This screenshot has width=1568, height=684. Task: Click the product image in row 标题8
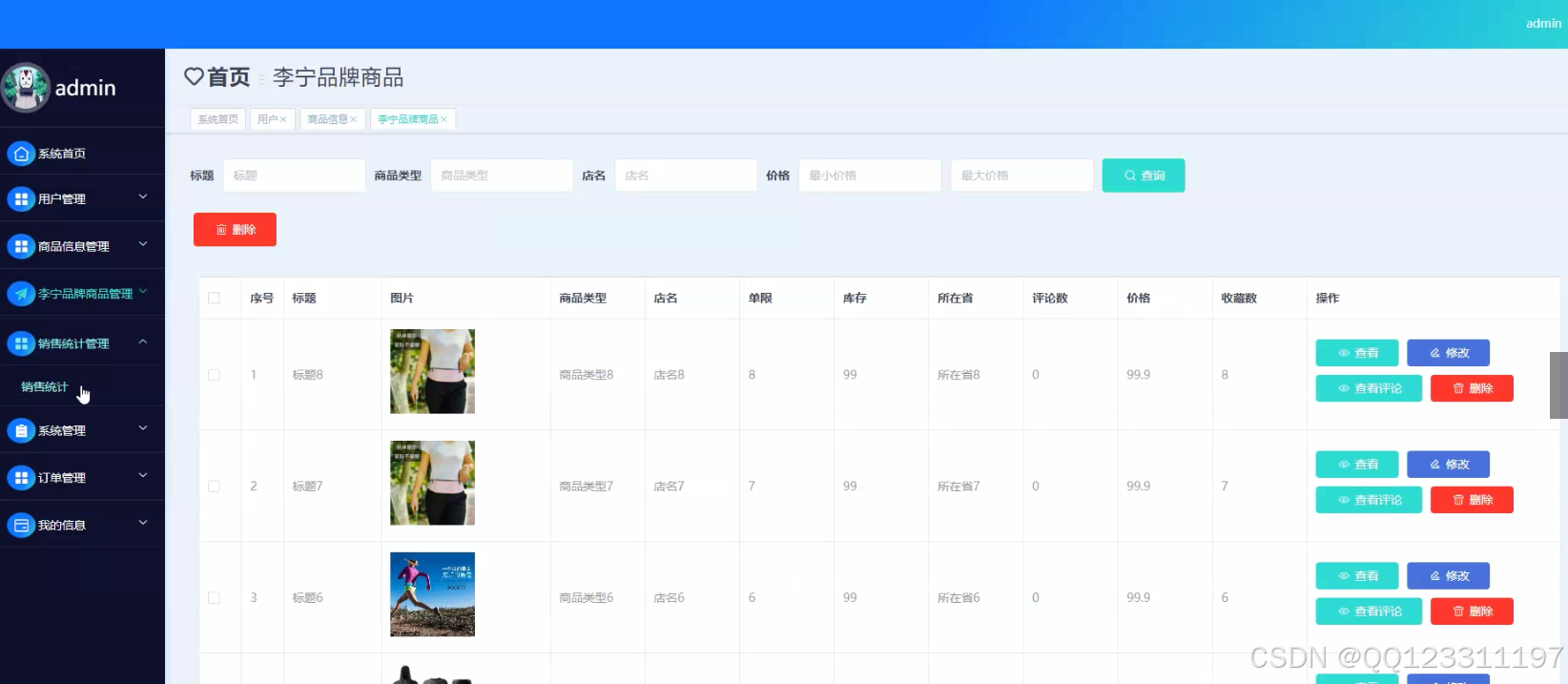point(432,371)
